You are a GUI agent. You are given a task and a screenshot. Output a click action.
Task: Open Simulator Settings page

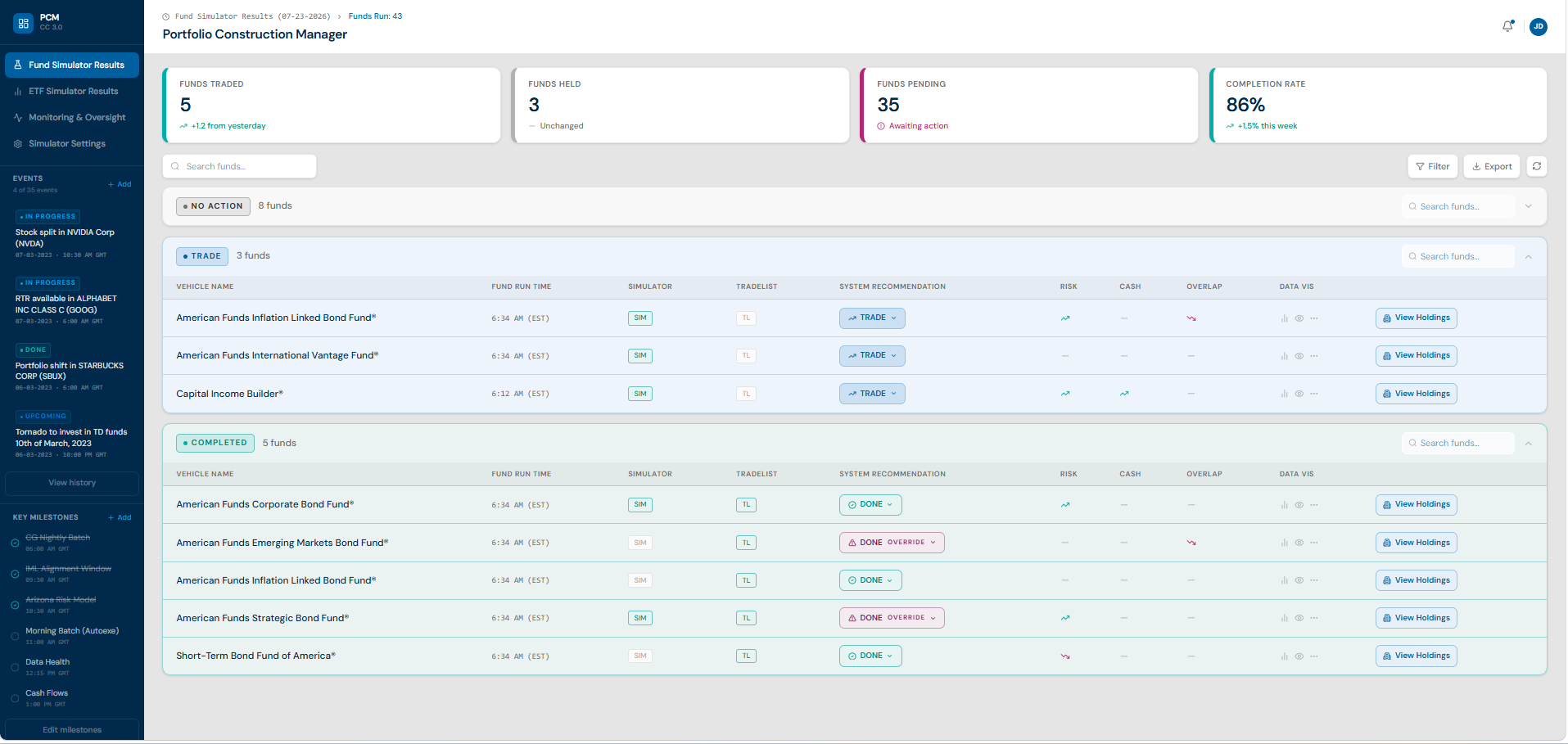tap(72, 143)
